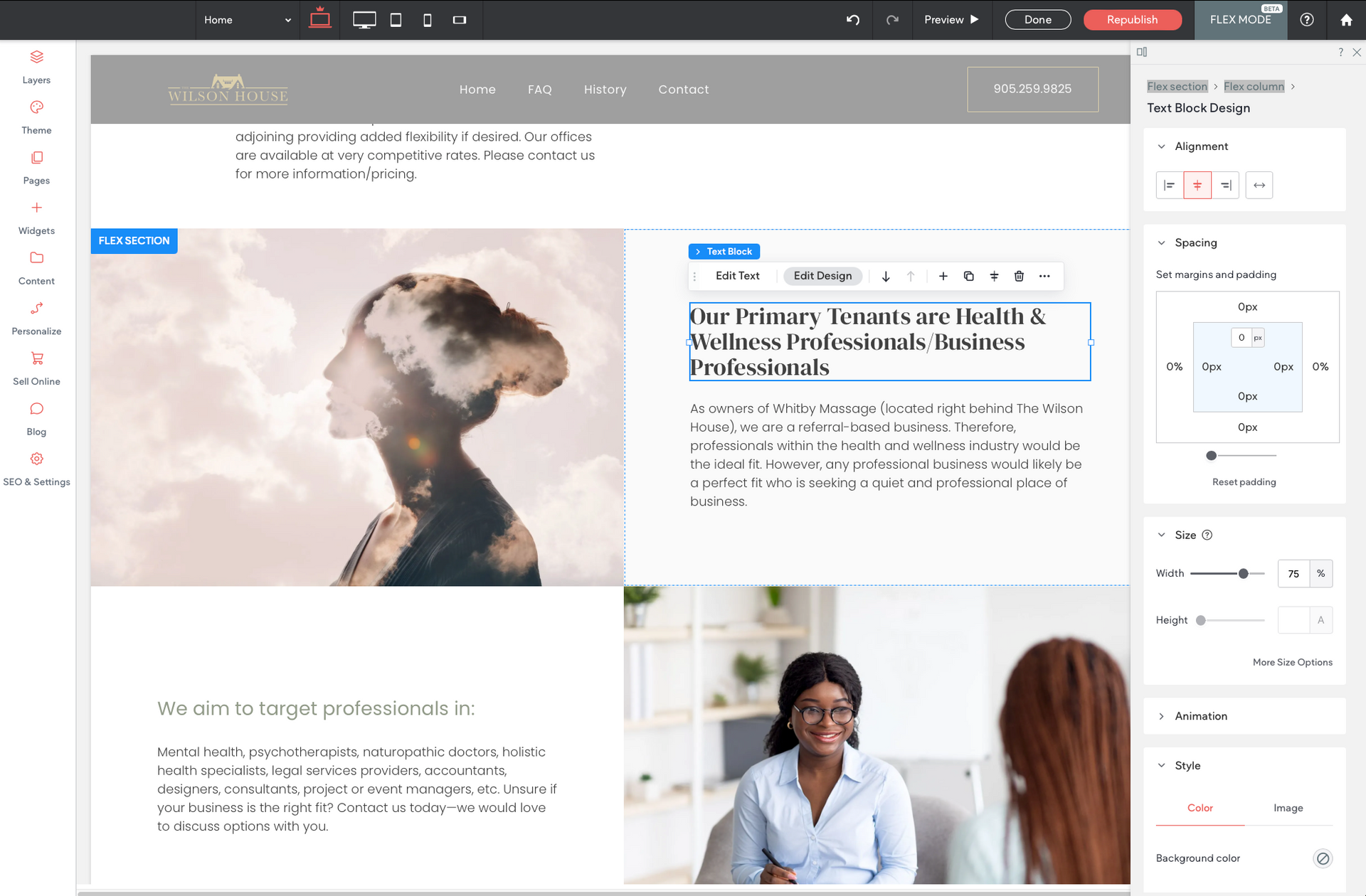Expand the Style section settings

pyautogui.click(x=1163, y=765)
